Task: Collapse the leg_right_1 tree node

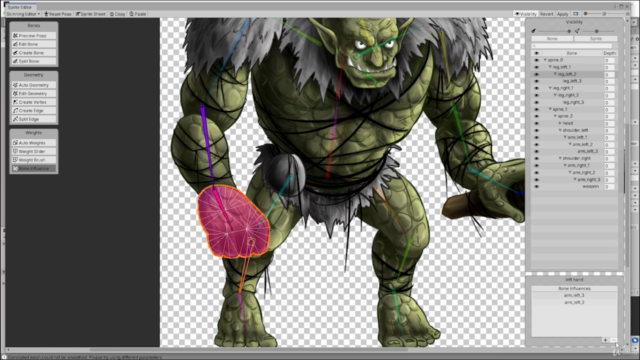Action: (550, 88)
